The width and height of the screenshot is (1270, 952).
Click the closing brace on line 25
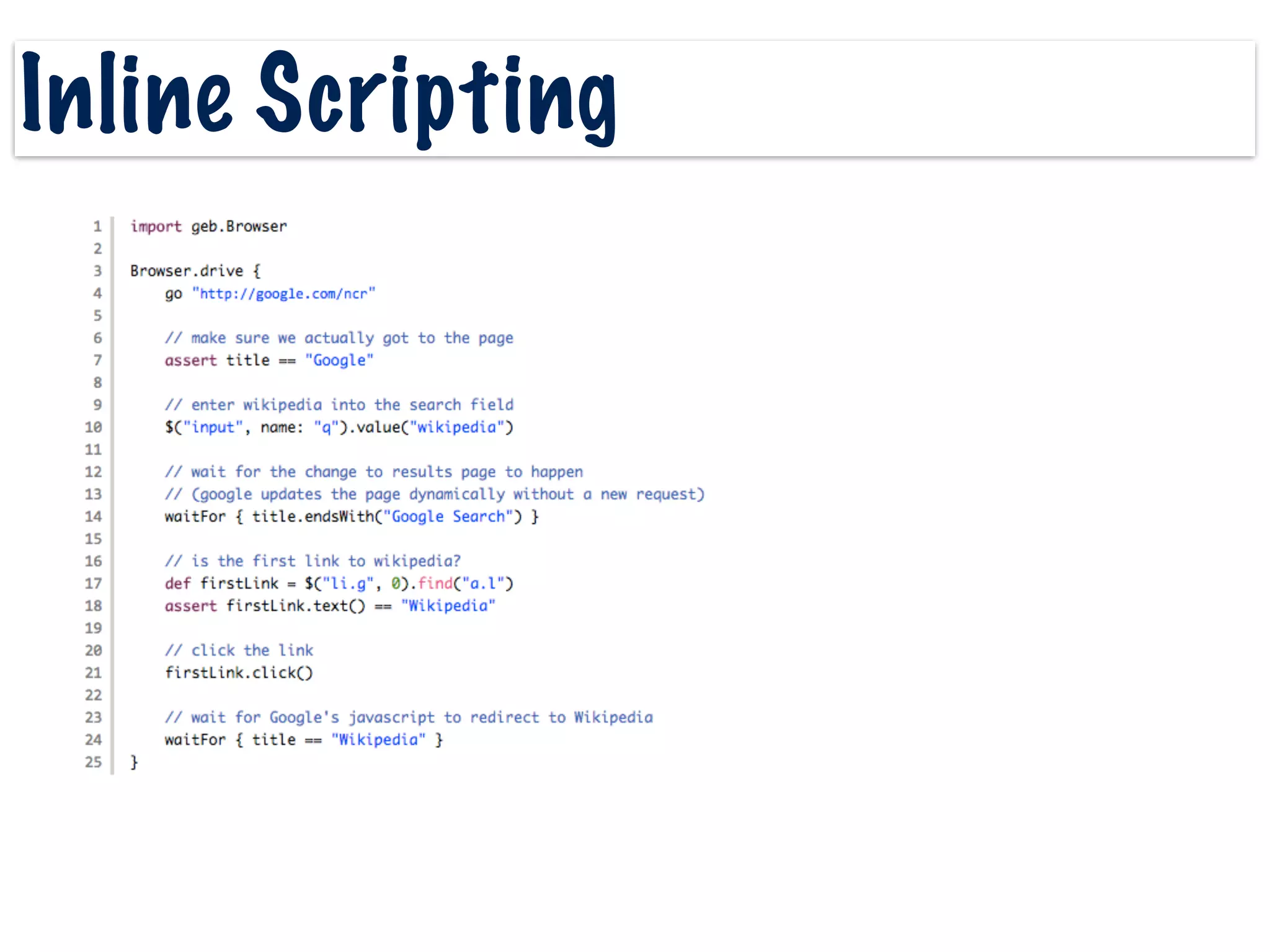[134, 762]
